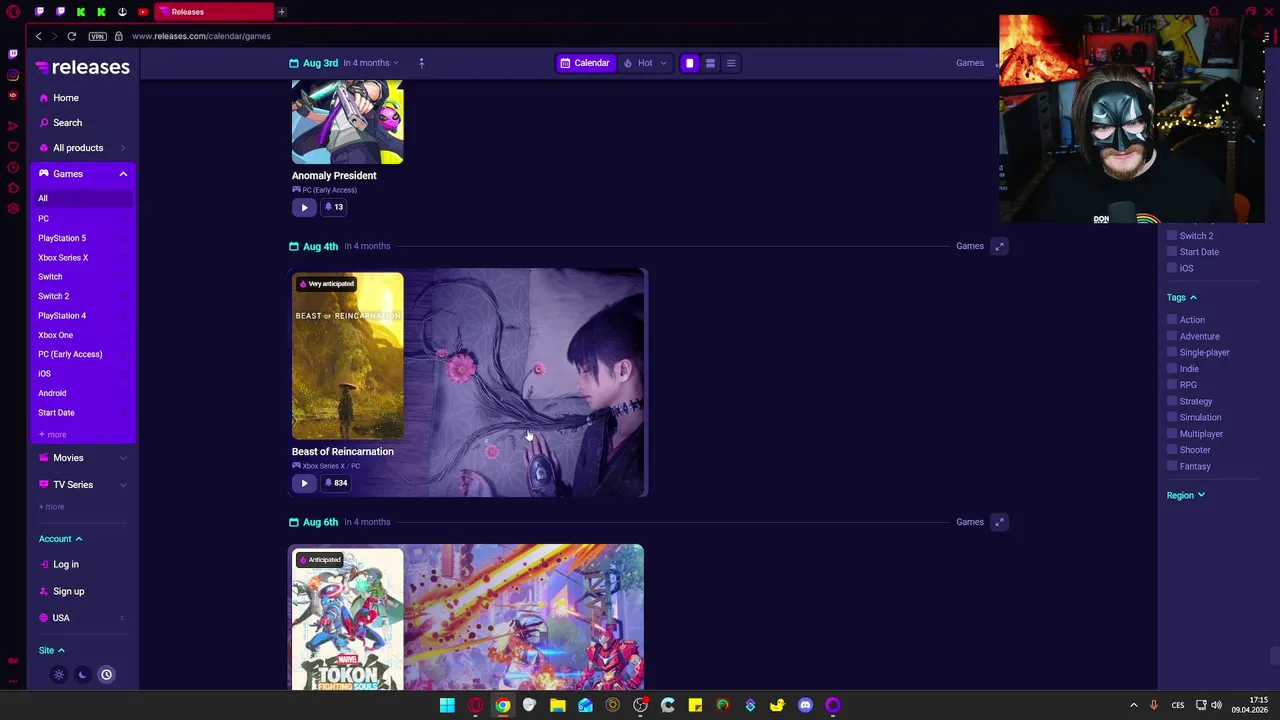
Task: Click the VPN badge in address bar
Action: coord(97,36)
